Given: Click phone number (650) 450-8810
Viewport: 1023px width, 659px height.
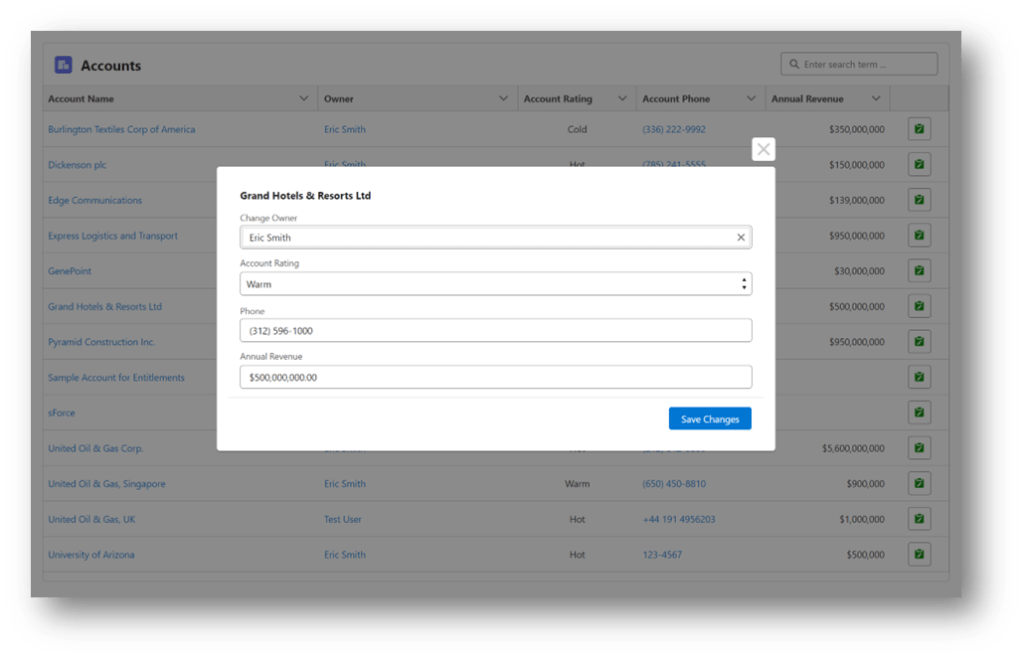Looking at the screenshot, I should click(674, 483).
